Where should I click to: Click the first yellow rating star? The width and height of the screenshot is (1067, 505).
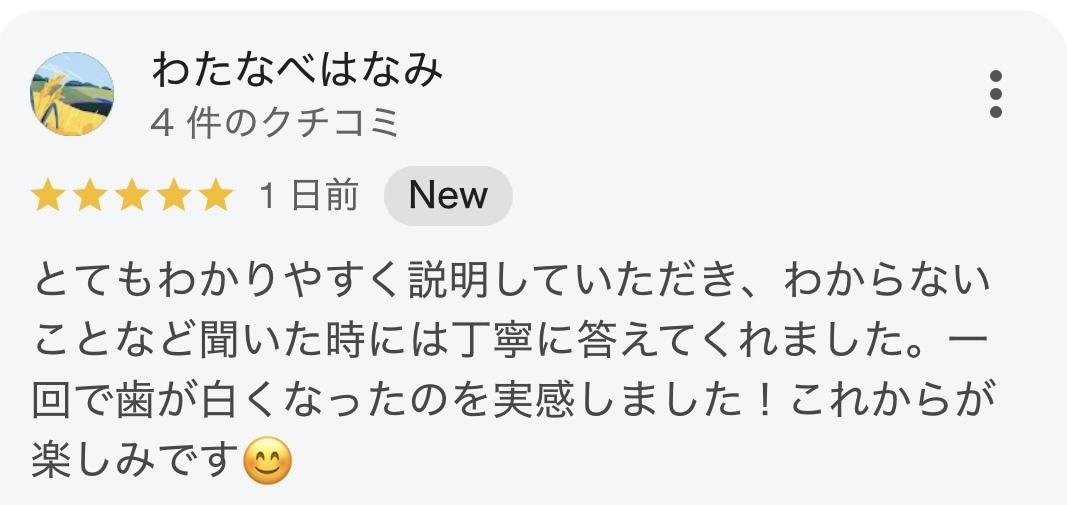pos(48,195)
